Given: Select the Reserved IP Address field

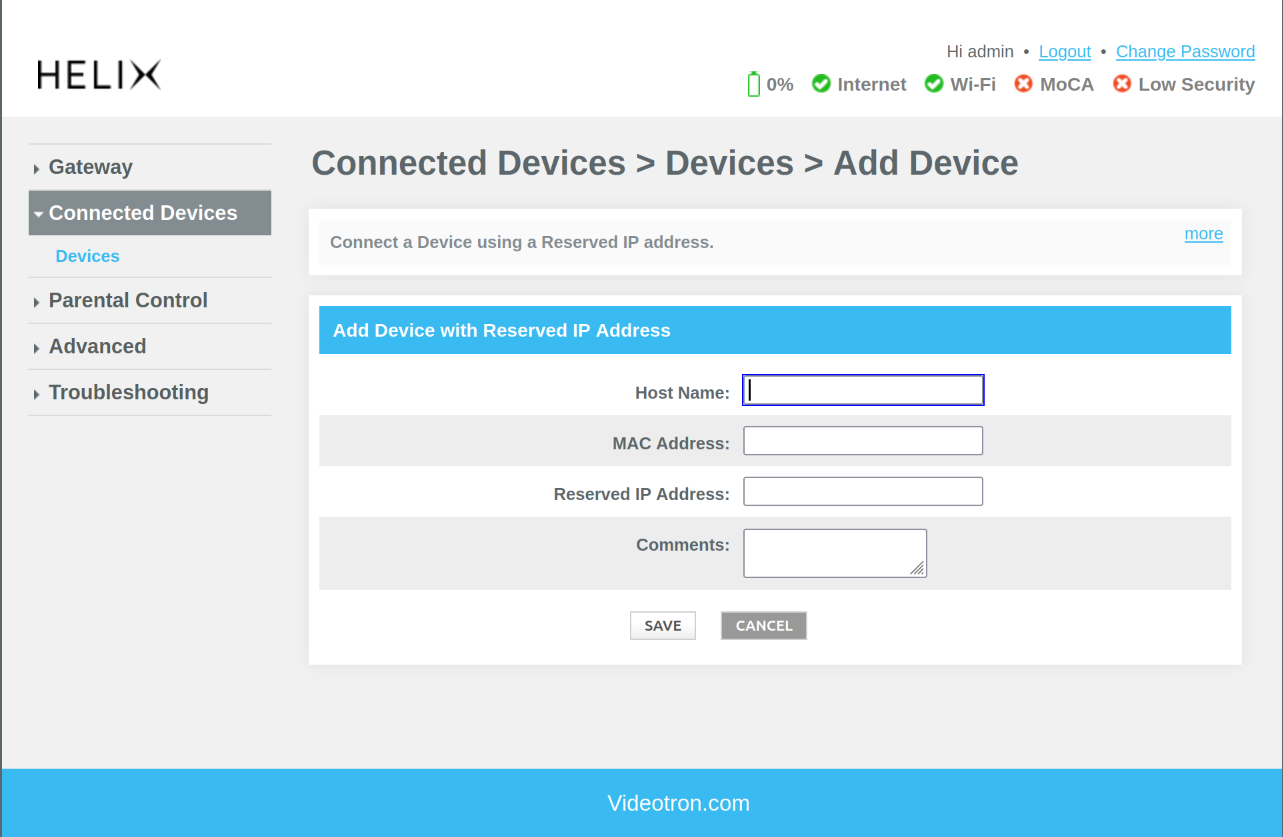Looking at the screenshot, I should point(863,492).
